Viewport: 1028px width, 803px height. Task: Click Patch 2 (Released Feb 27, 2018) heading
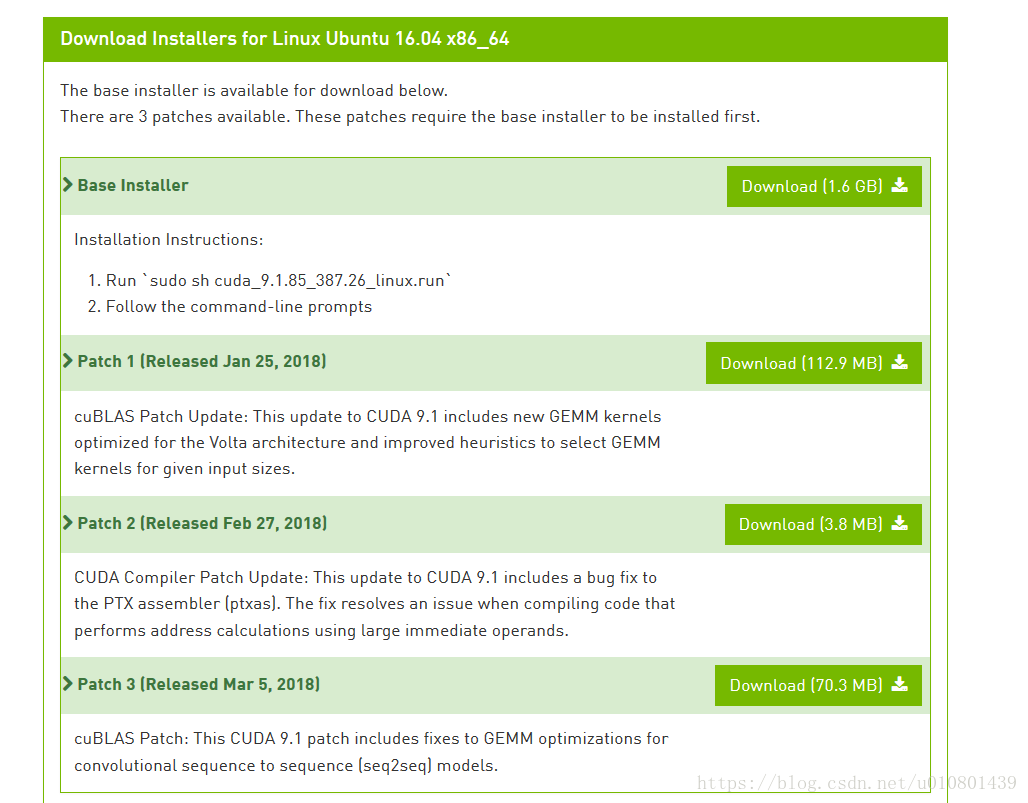202,523
